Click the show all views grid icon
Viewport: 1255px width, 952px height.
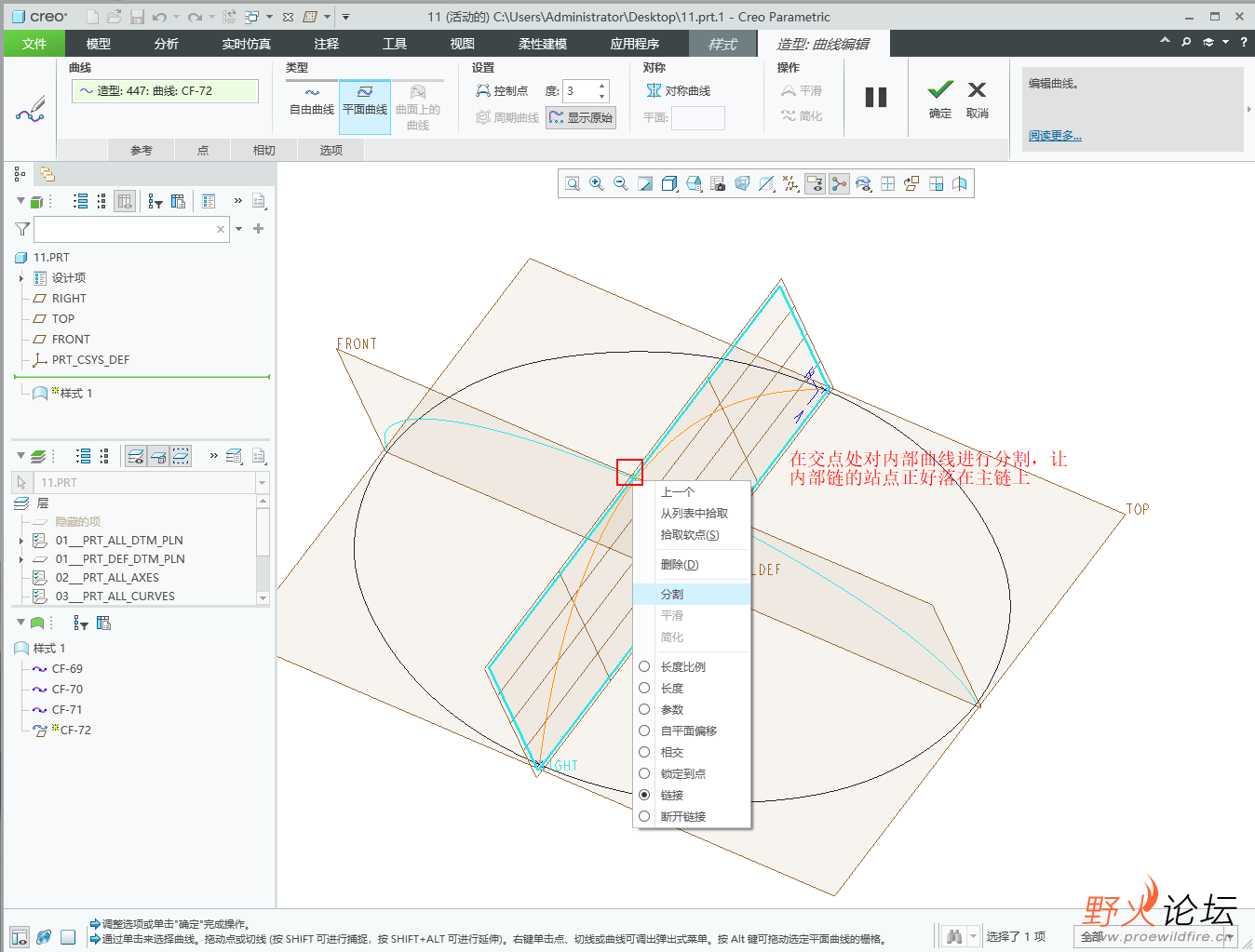[x=887, y=184]
